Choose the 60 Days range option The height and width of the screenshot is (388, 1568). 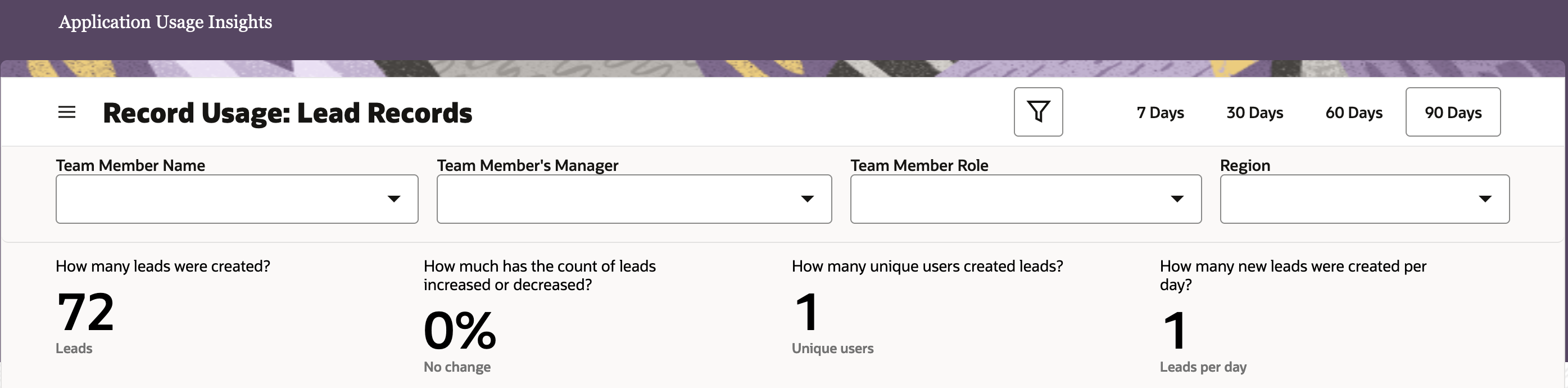point(1354,112)
